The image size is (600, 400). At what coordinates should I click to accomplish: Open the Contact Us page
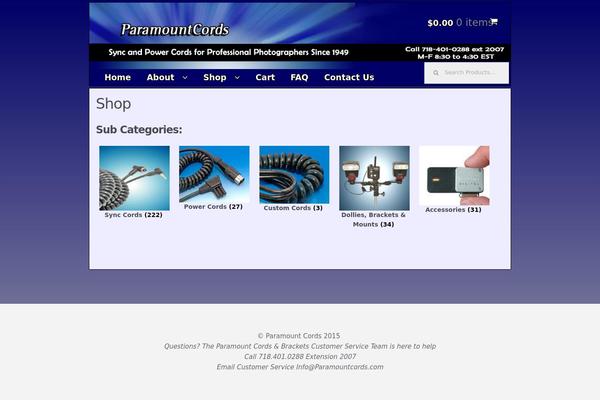[x=349, y=77]
